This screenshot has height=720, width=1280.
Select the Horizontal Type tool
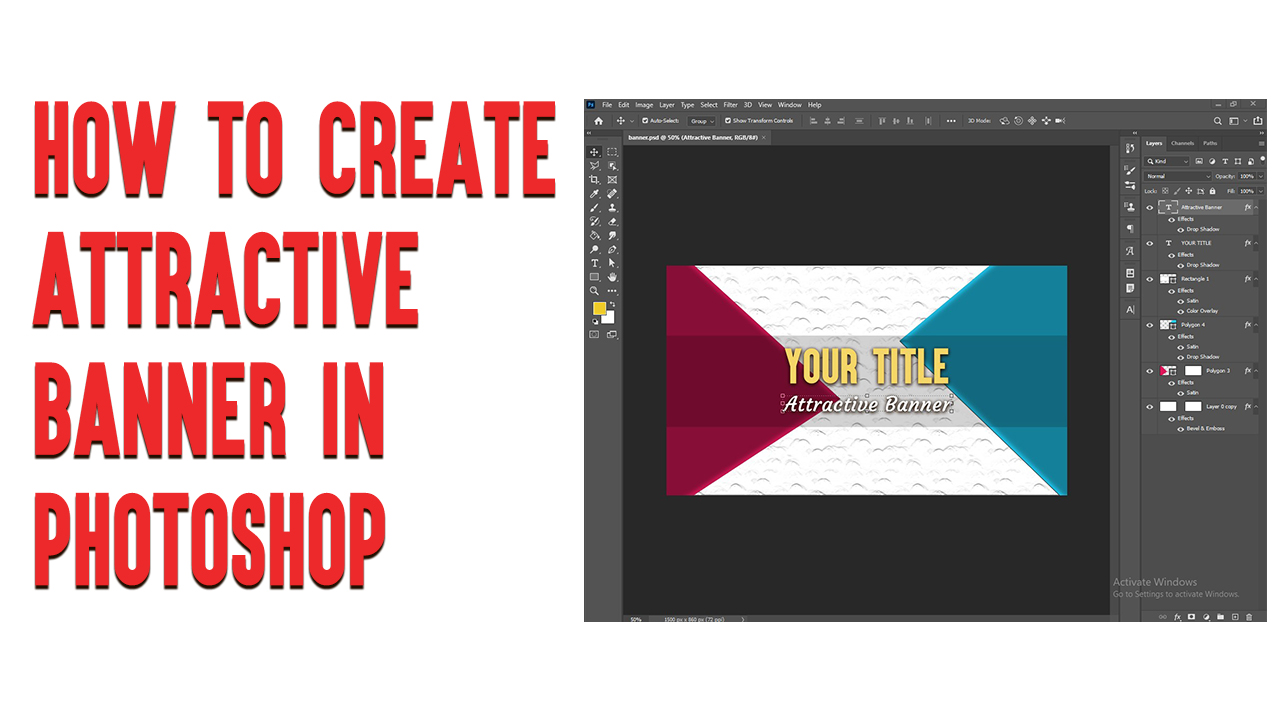[594, 263]
